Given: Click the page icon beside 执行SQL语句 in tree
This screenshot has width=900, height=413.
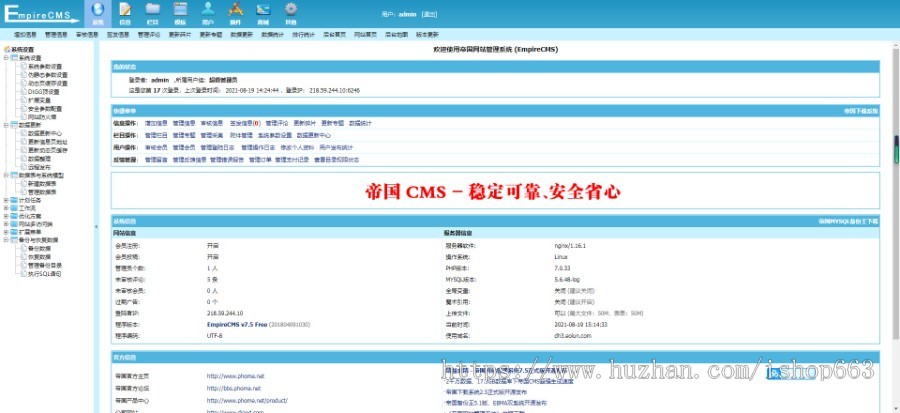Looking at the screenshot, I should [x=24, y=274].
